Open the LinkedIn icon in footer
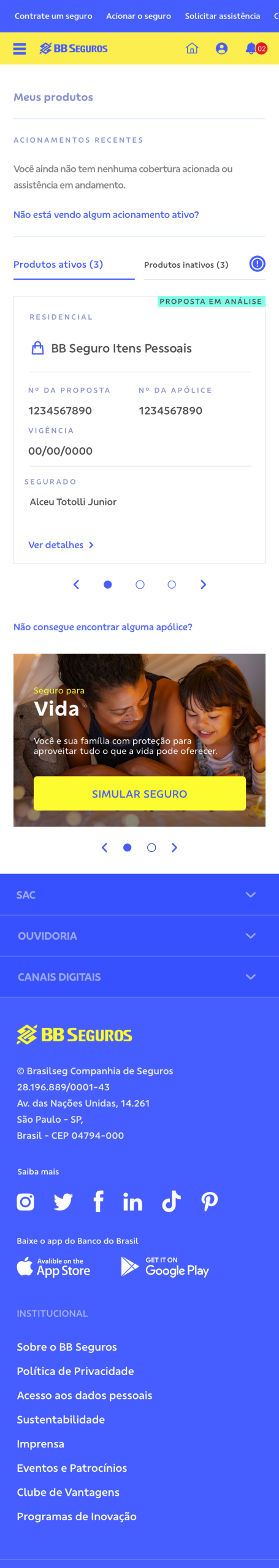The width and height of the screenshot is (279, 1568). pos(132,1202)
